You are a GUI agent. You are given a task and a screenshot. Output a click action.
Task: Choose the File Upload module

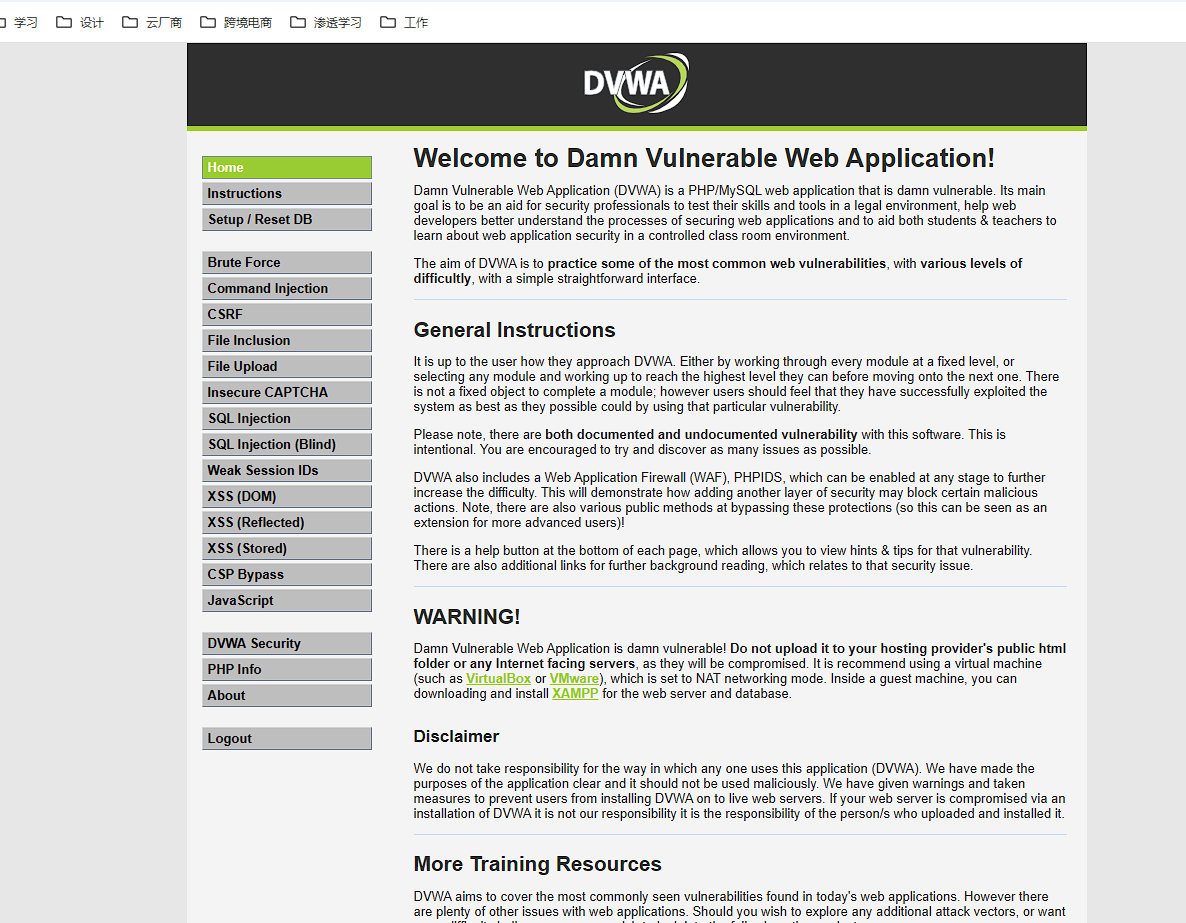(286, 367)
